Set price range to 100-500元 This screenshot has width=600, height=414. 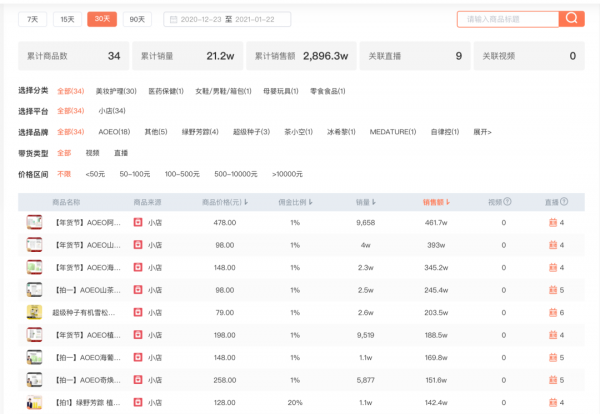(182, 174)
